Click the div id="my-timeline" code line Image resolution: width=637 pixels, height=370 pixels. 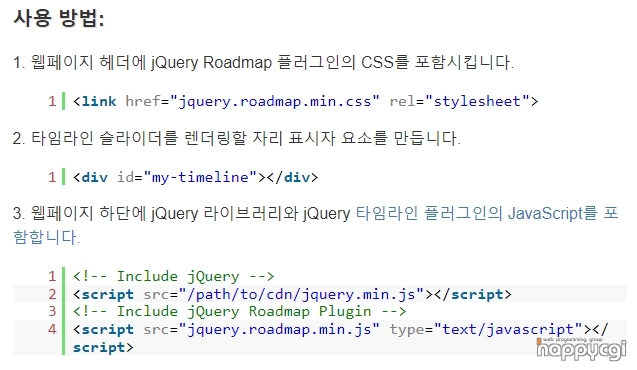click(195, 177)
